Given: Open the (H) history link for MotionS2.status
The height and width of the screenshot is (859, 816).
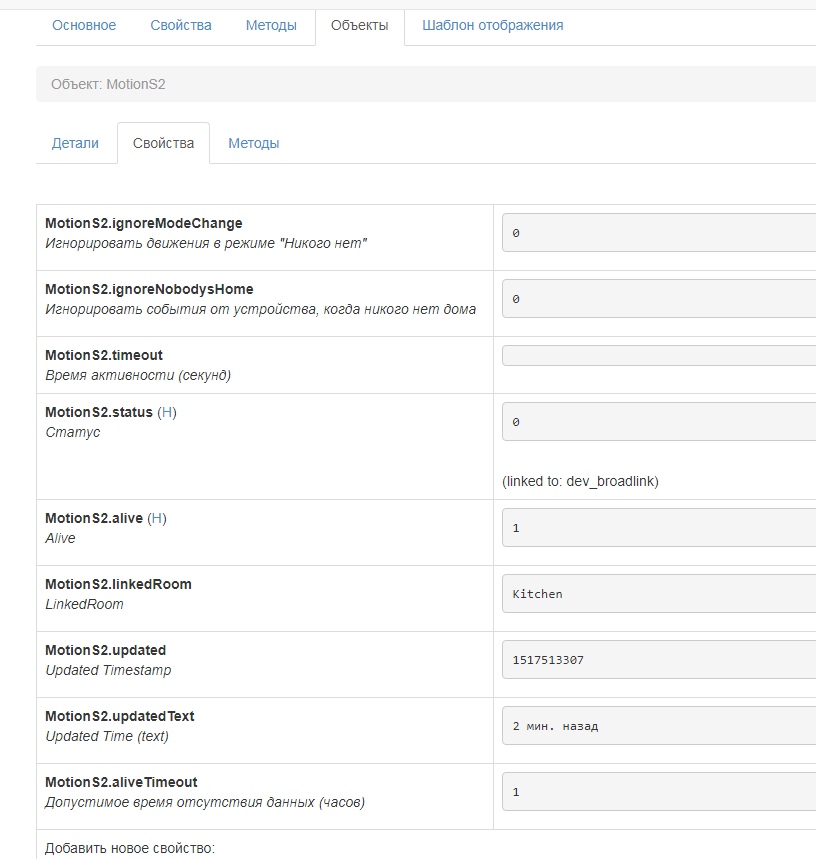Looking at the screenshot, I should [167, 412].
